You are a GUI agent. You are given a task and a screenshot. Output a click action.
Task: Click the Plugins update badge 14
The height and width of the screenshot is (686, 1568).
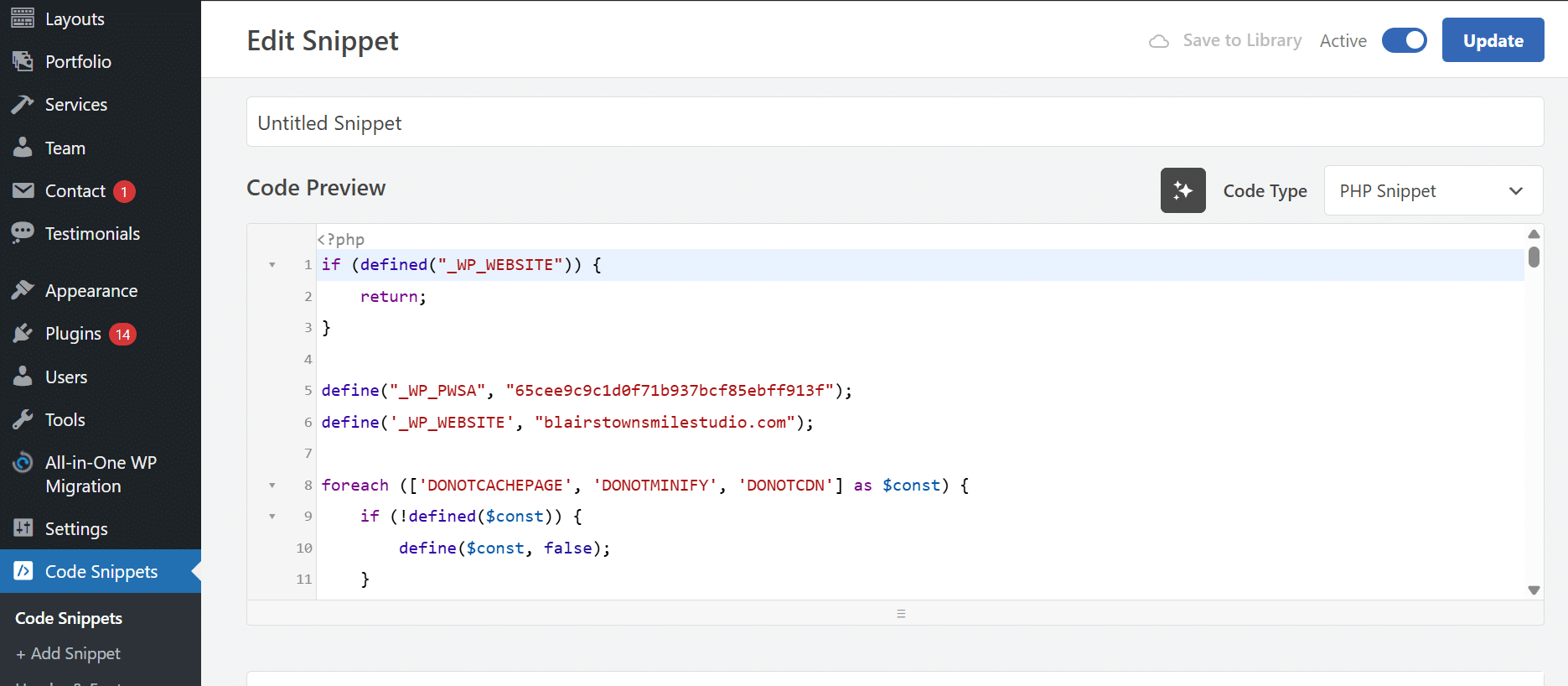click(122, 335)
